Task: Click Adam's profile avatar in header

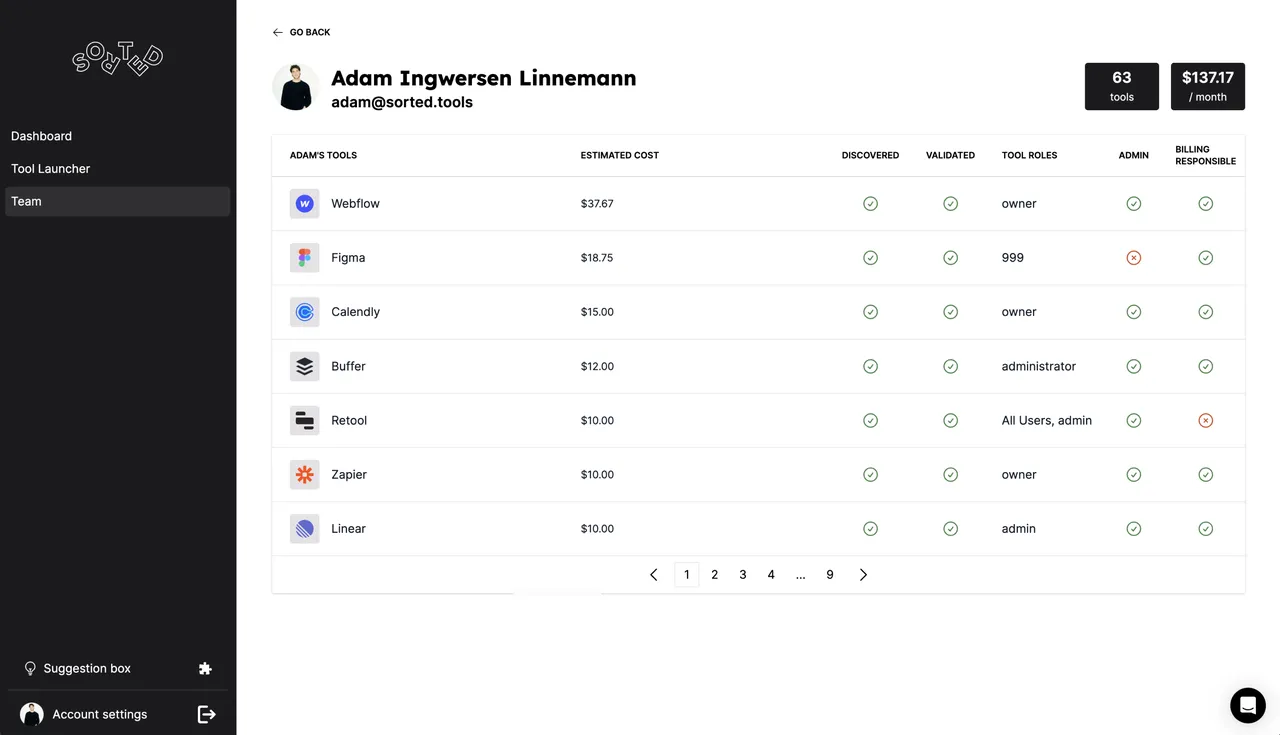Action: [x=296, y=88]
